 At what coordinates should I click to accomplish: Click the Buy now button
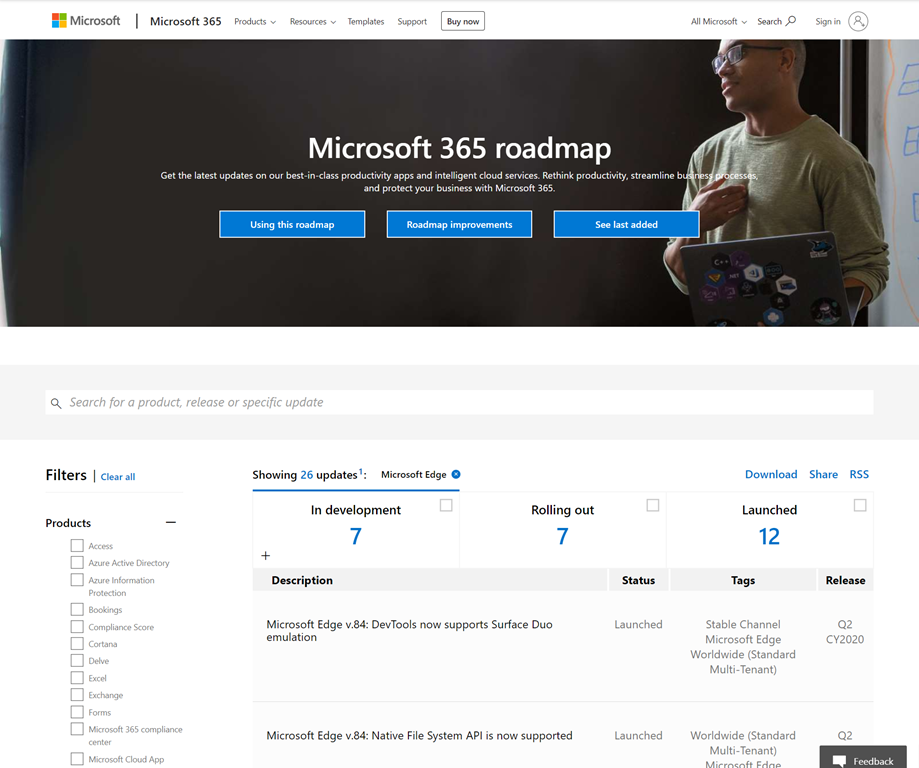pyautogui.click(x=462, y=20)
